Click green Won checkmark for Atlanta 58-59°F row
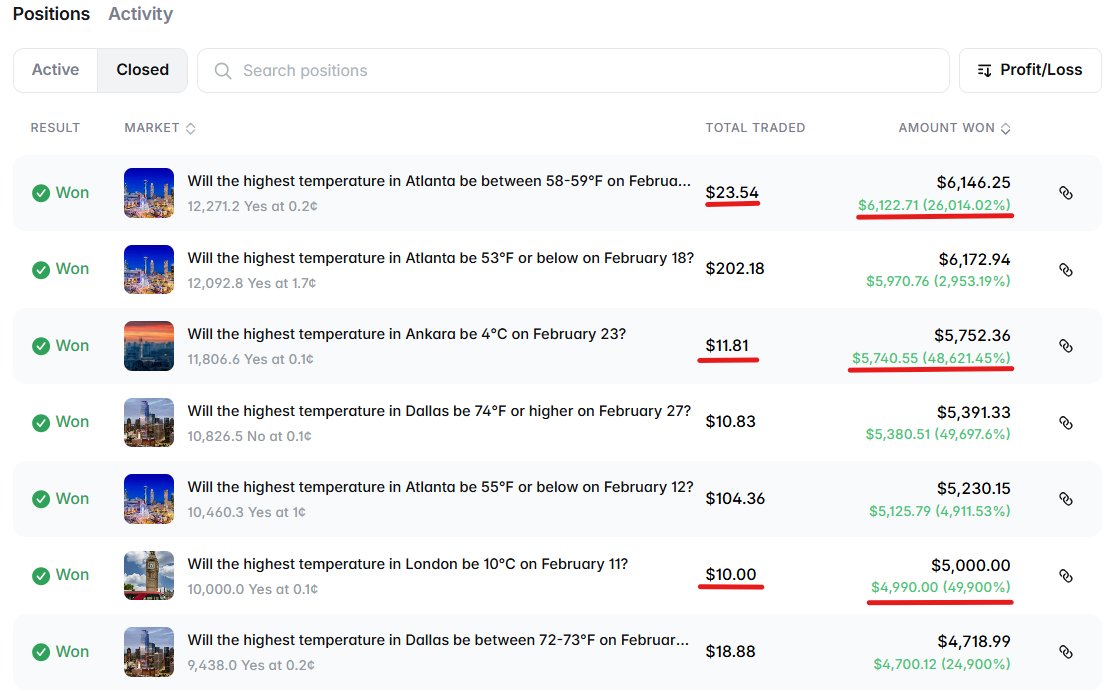The height and width of the screenshot is (691, 1117). pyautogui.click(x=41, y=193)
